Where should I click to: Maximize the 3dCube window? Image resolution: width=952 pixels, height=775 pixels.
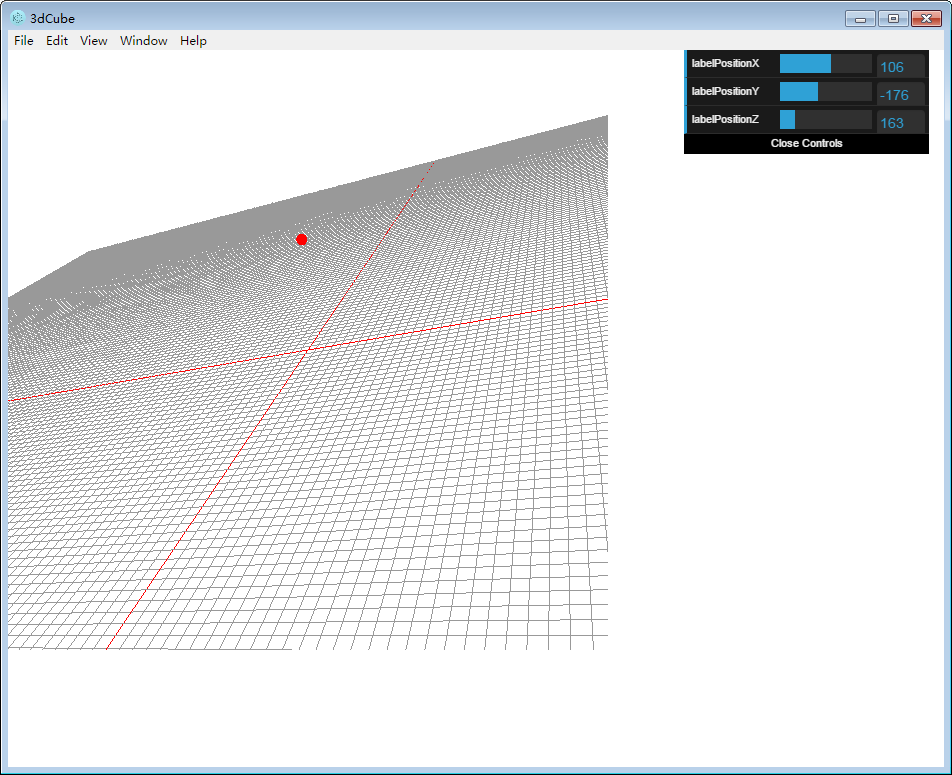[x=893, y=19]
